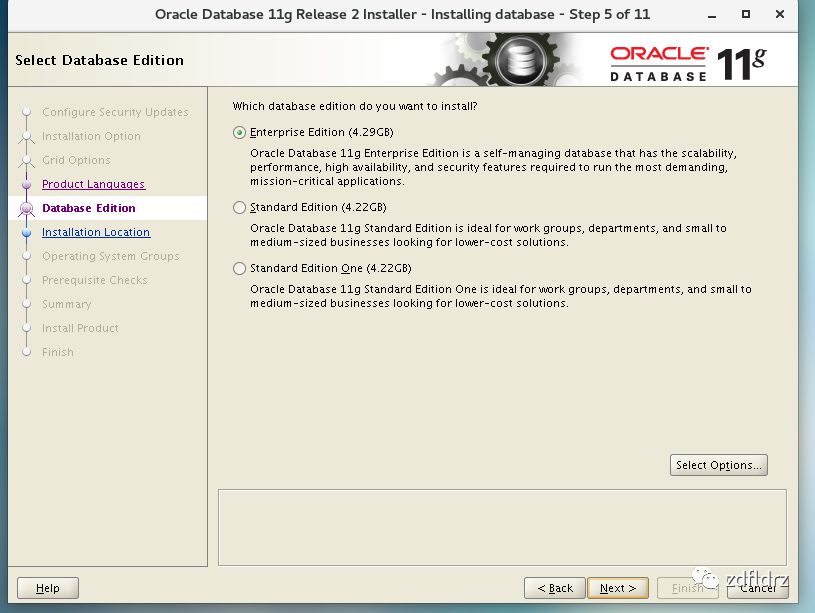Viewport: 815px width, 613px height.
Task: Minimize the installer window
Action: 712,15
